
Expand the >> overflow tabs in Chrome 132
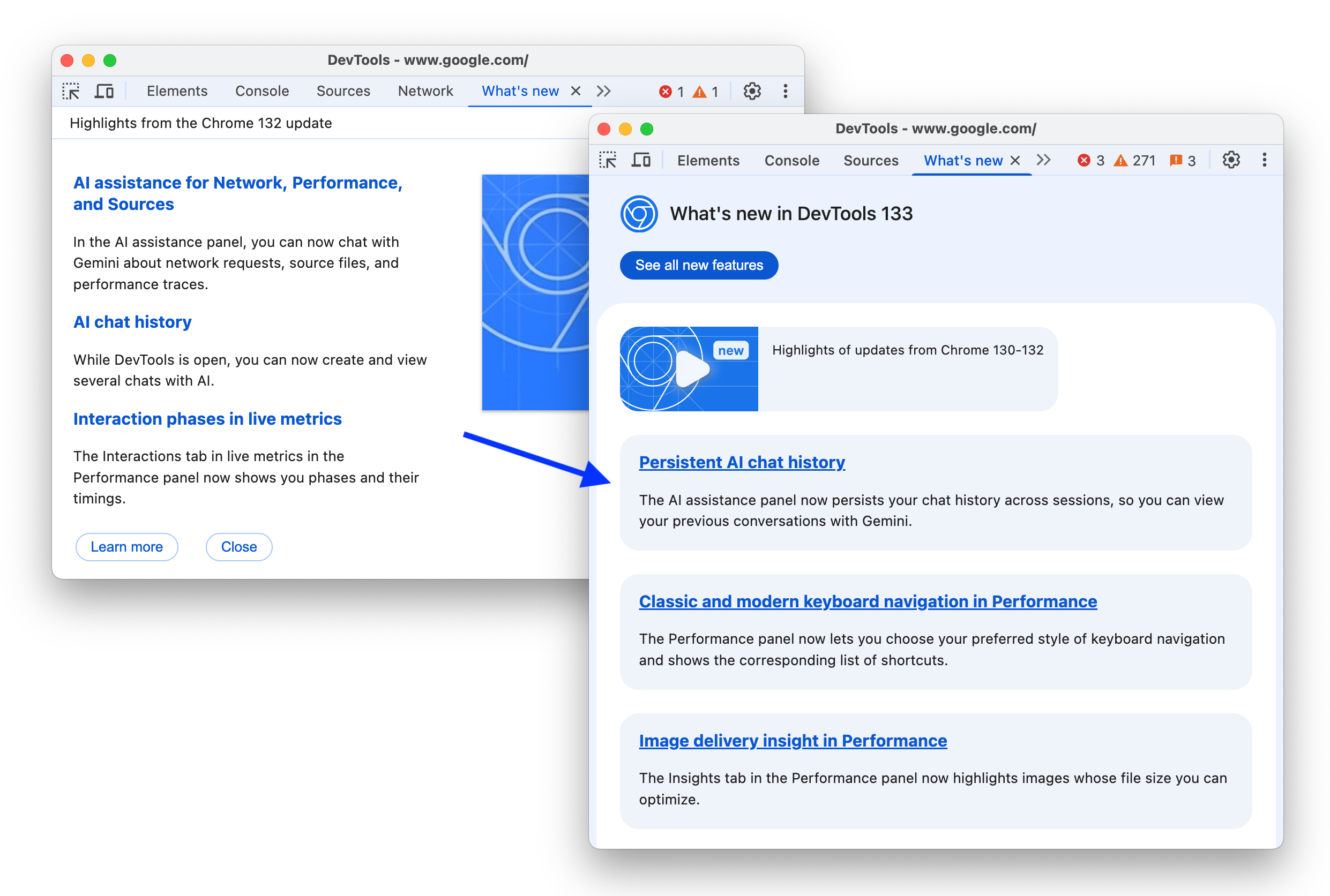tap(605, 92)
